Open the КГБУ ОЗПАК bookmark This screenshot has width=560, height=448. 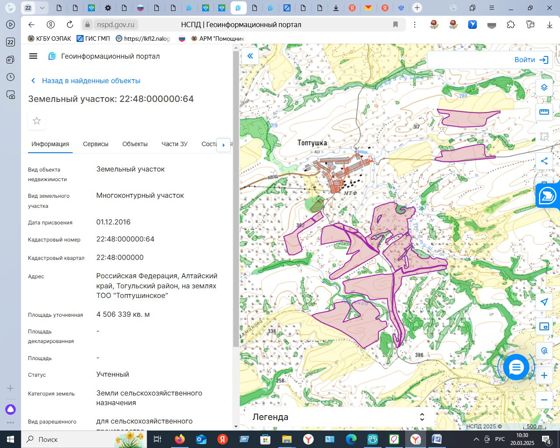(x=50, y=39)
